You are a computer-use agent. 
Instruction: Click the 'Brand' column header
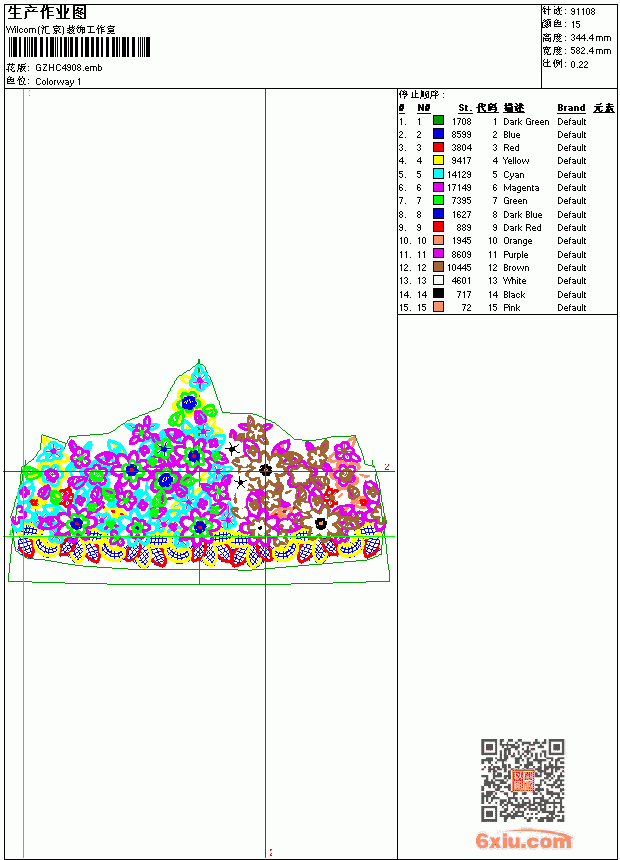click(571, 108)
